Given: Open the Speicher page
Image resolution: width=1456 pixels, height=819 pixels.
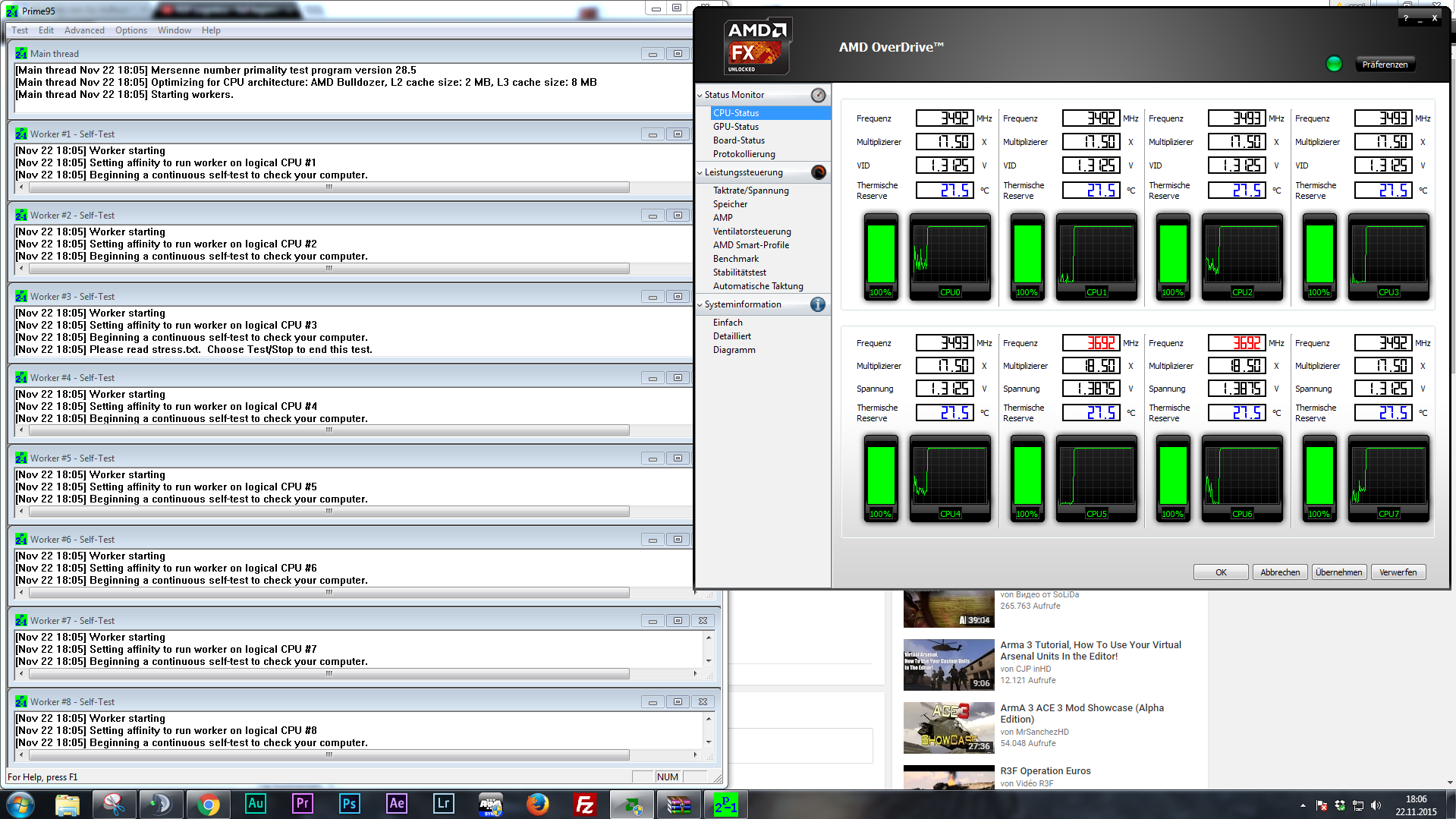Looking at the screenshot, I should click(731, 204).
